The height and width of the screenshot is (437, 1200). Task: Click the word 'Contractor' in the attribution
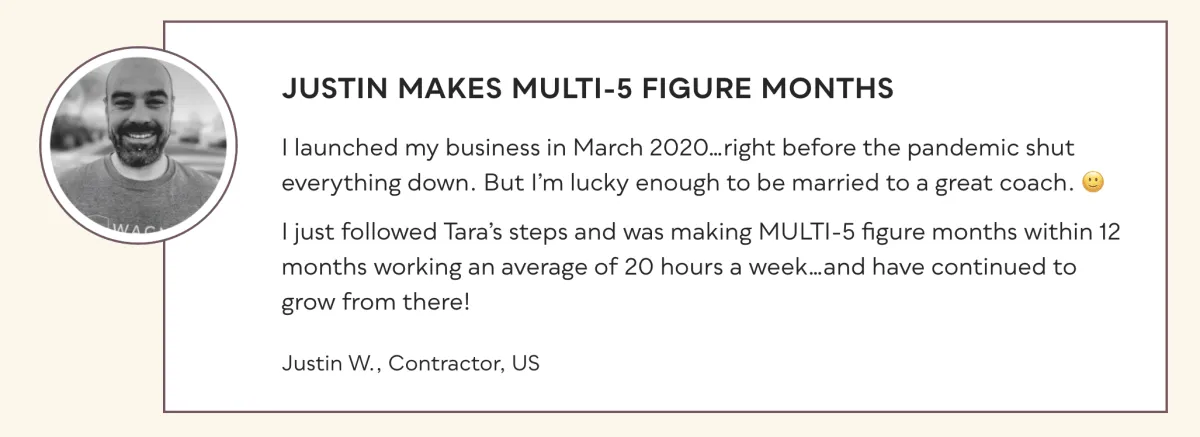442,364
